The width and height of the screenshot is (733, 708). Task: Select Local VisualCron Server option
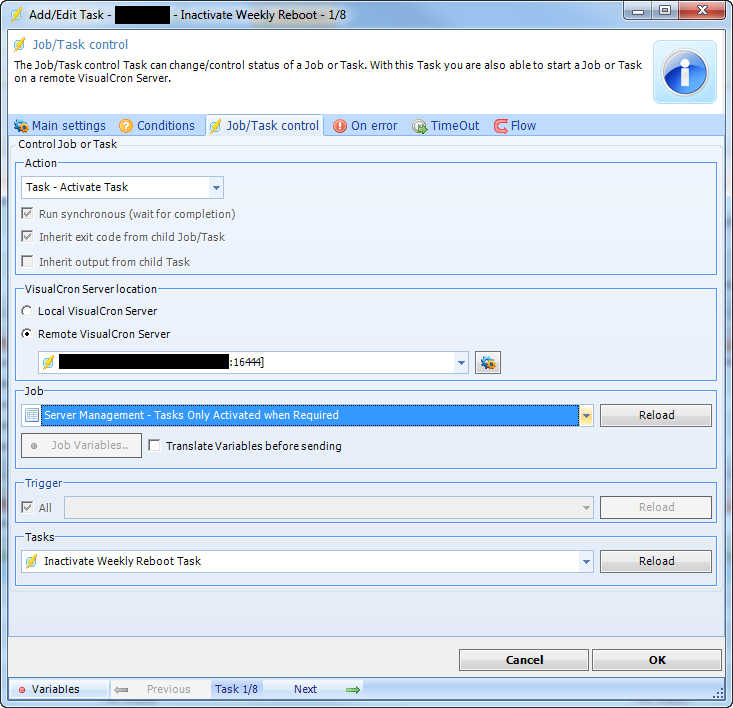click(27, 311)
